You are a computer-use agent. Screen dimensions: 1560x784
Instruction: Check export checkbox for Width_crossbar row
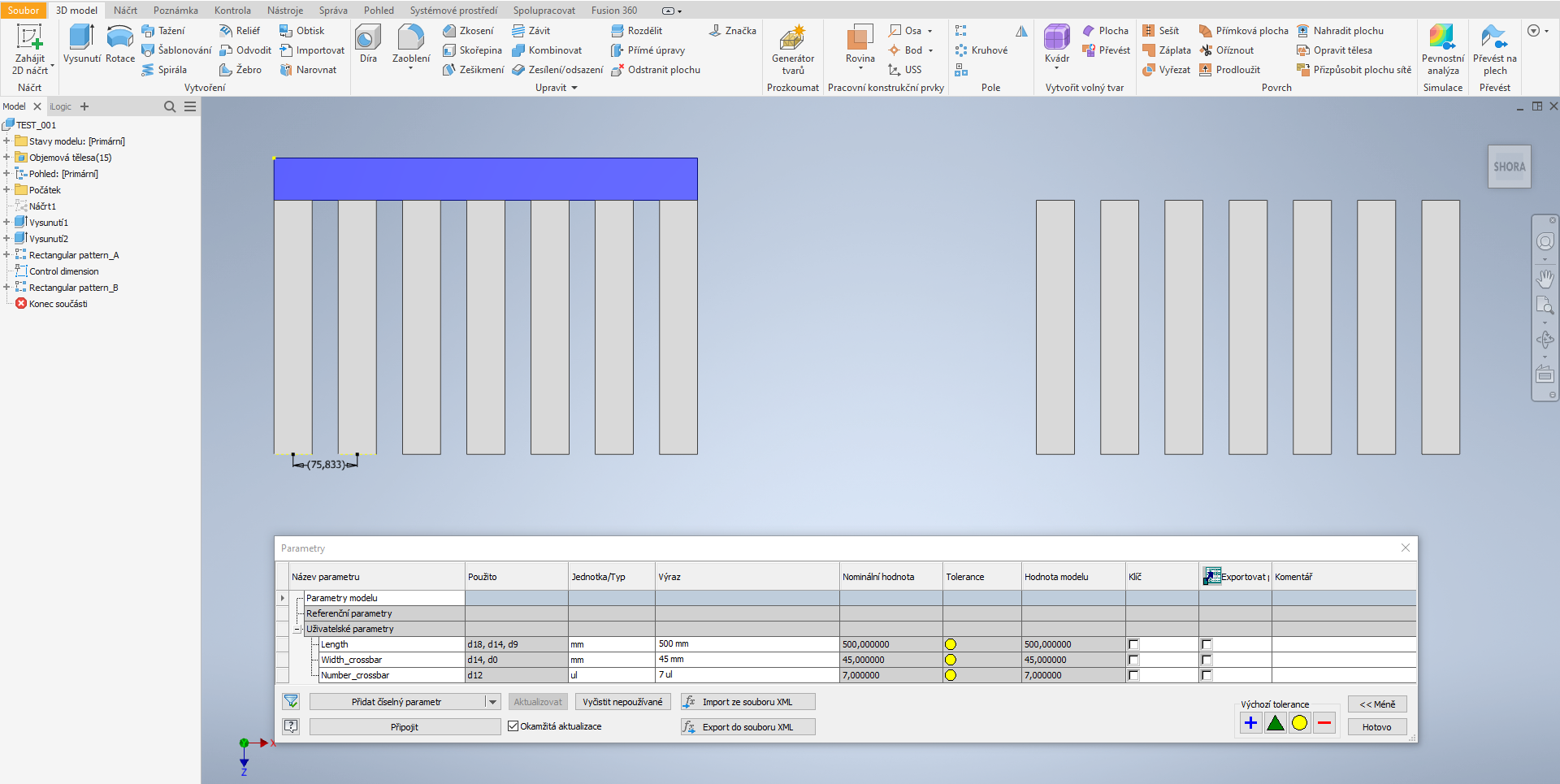coord(1207,660)
